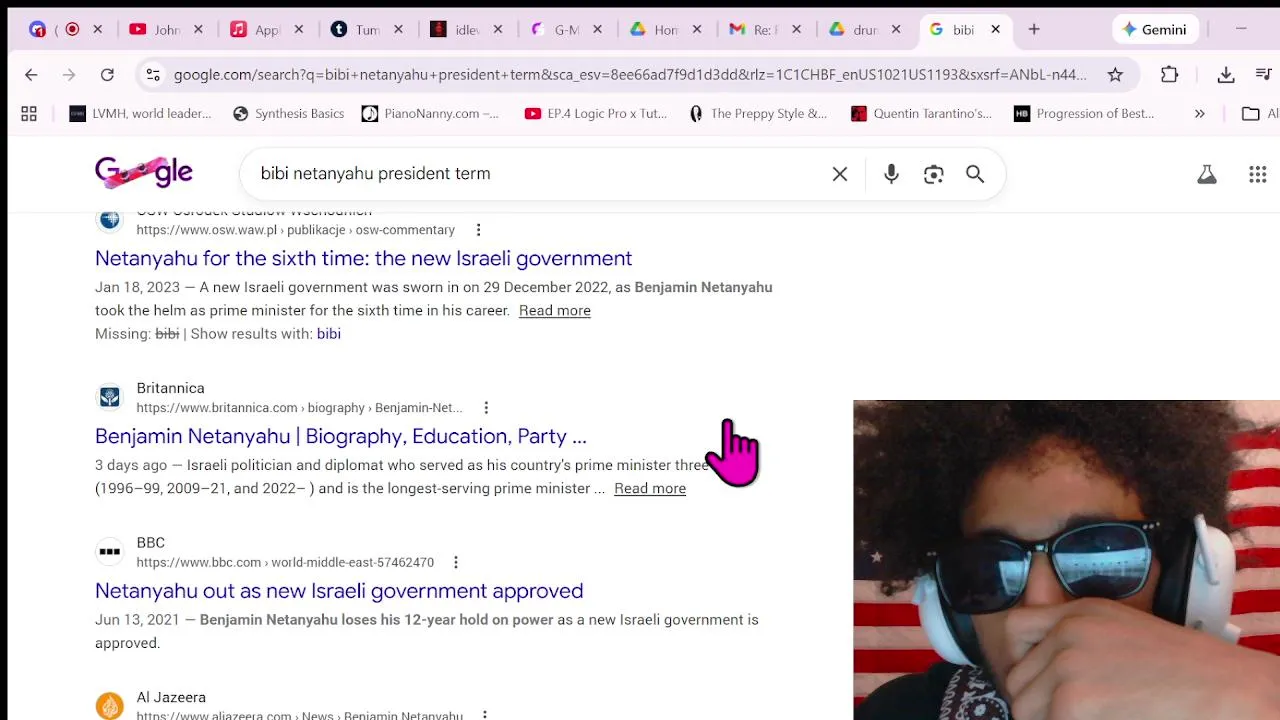The image size is (1280, 720).
Task: Click the webcam video overlay
Action: (x=1066, y=560)
